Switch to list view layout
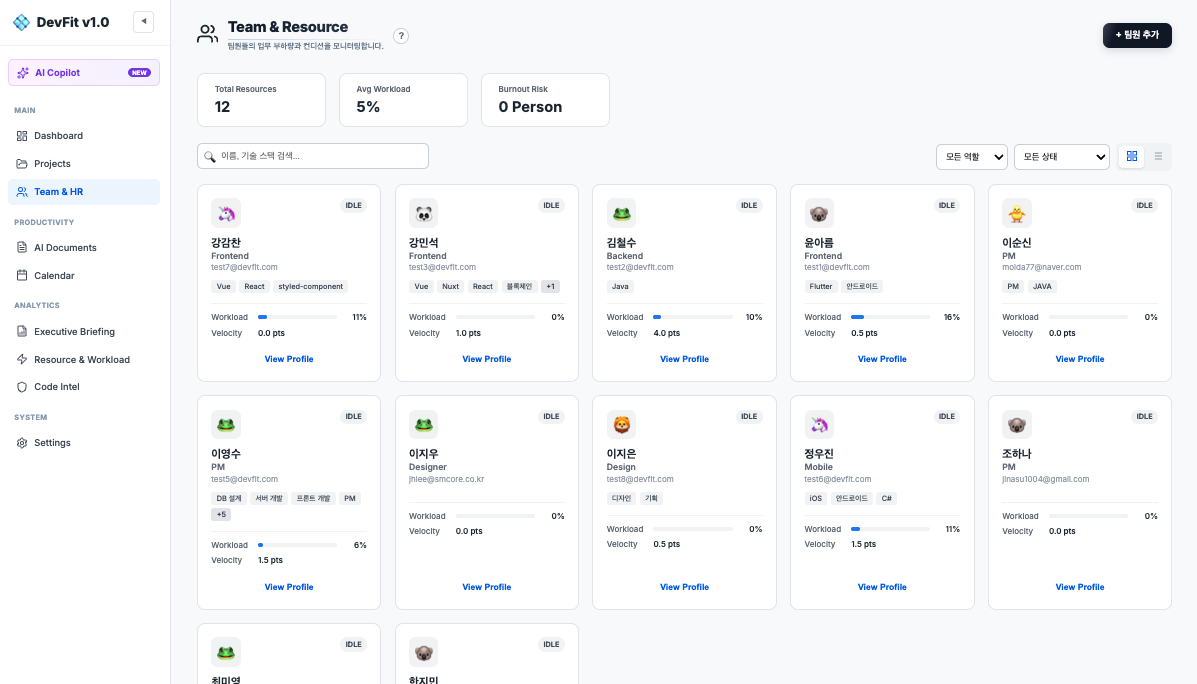1197x684 pixels. coord(1158,156)
